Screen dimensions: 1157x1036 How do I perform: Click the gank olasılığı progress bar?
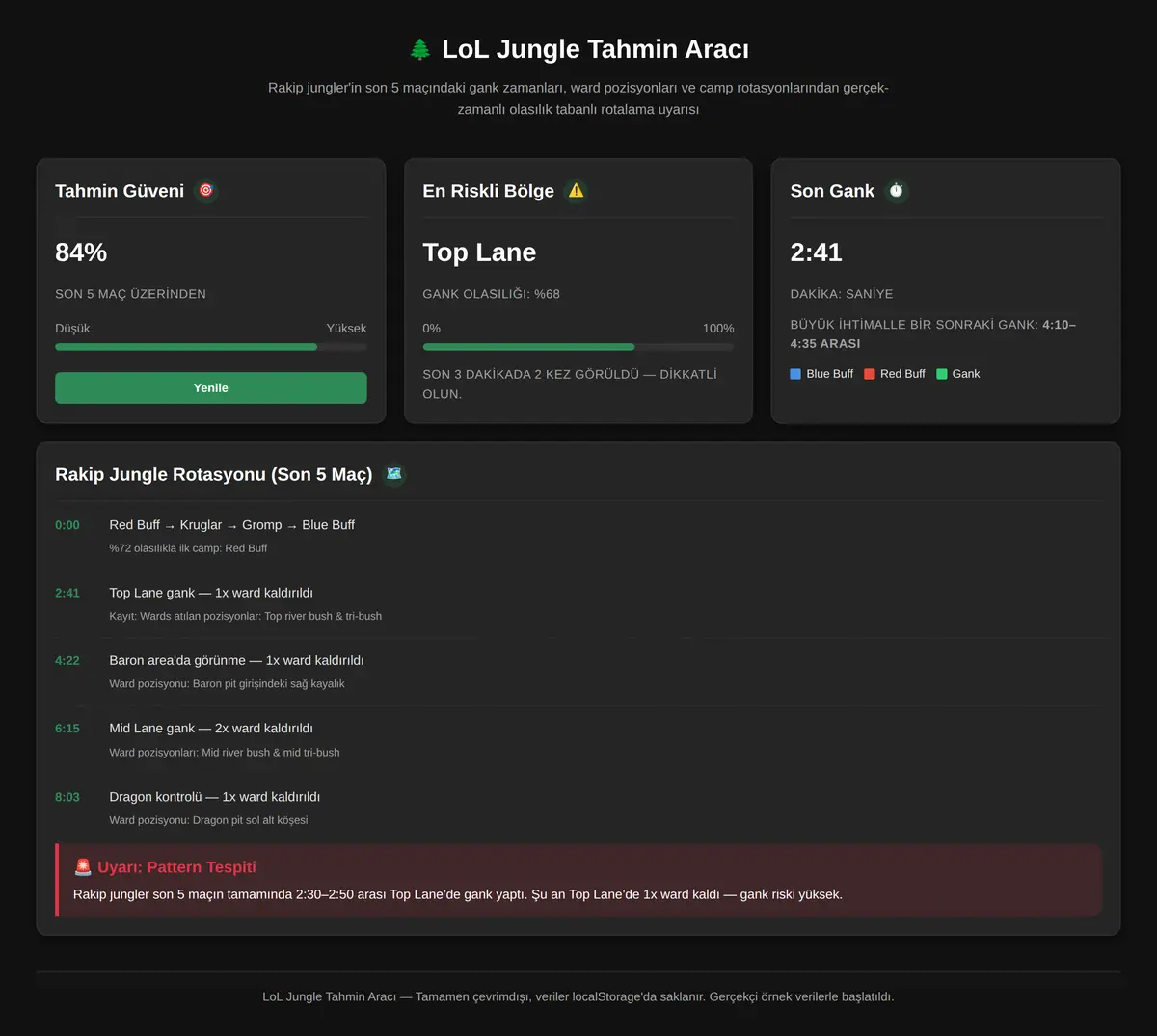point(578,347)
